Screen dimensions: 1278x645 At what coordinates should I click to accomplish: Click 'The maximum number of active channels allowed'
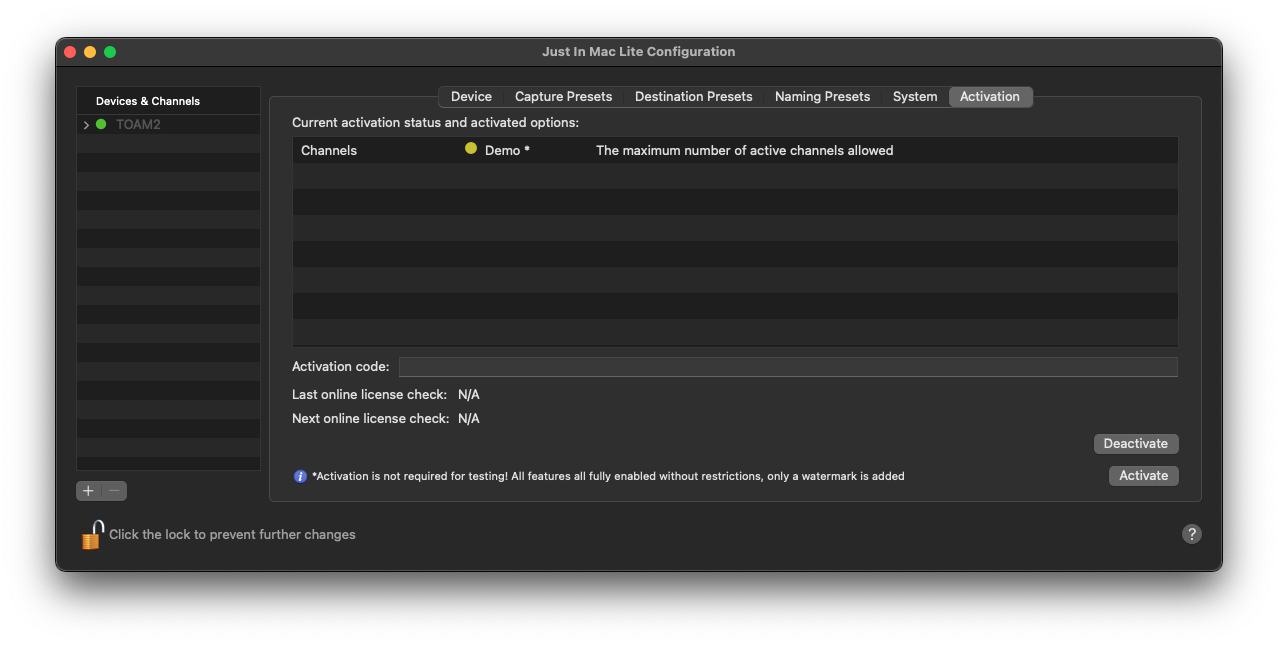pyautogui.click(x=744, y=151)
